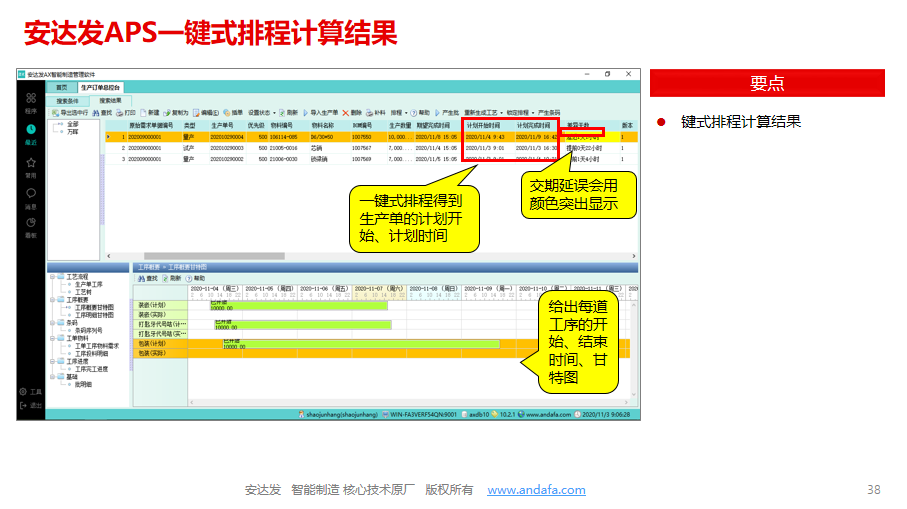Click the 包装(实际) Gantt row label
Screen dimensions: 907x509
tap(160, 353)
